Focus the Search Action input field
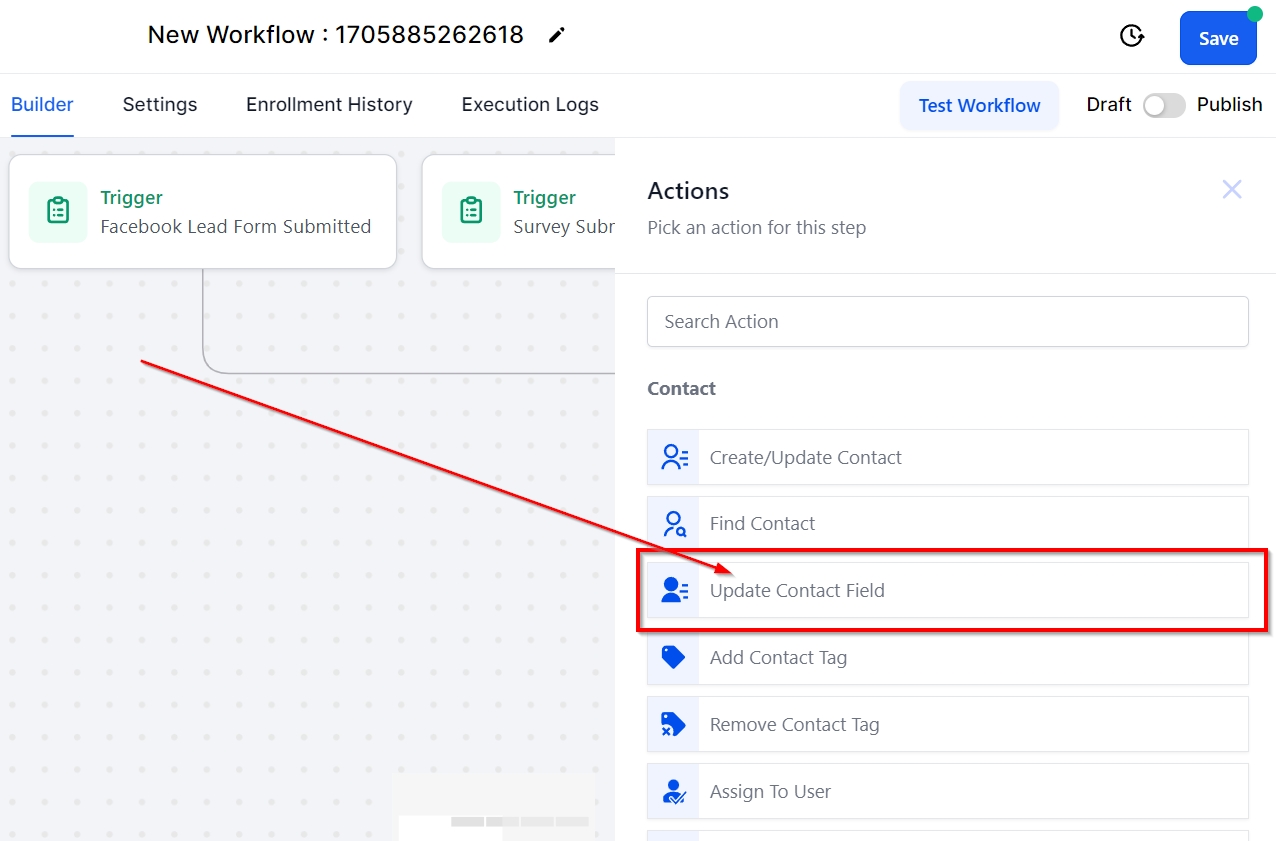 947,322
